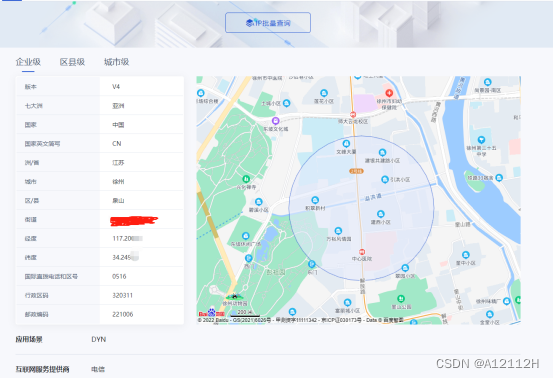This screenshot has height=378, width=554.
Task: Click the postal code 221006
Action: pos(123,314)
